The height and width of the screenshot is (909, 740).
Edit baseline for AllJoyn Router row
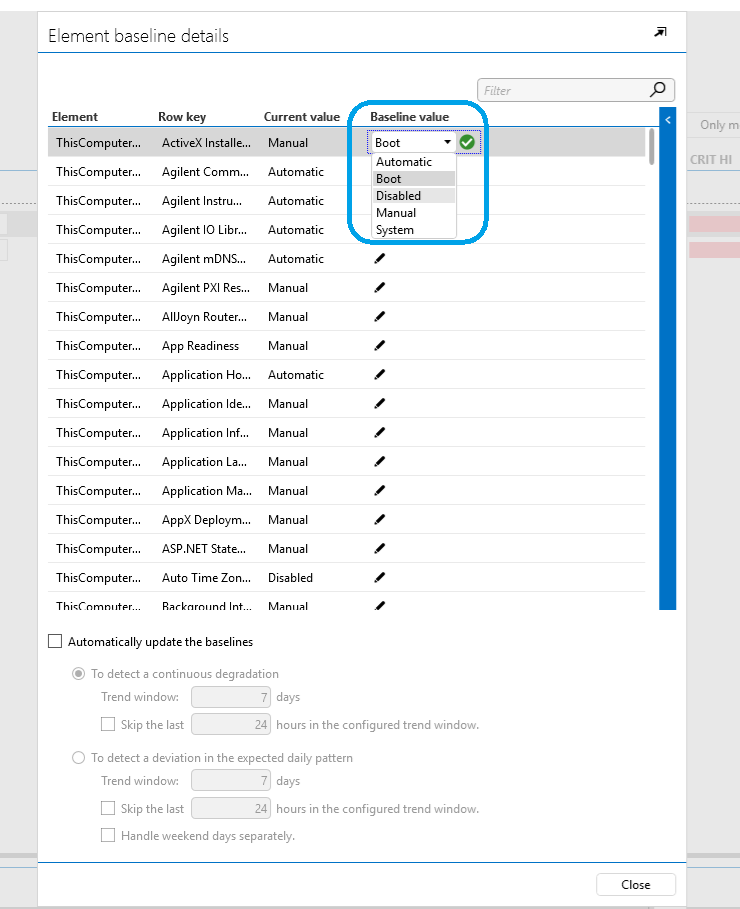(x=379, y=317)
